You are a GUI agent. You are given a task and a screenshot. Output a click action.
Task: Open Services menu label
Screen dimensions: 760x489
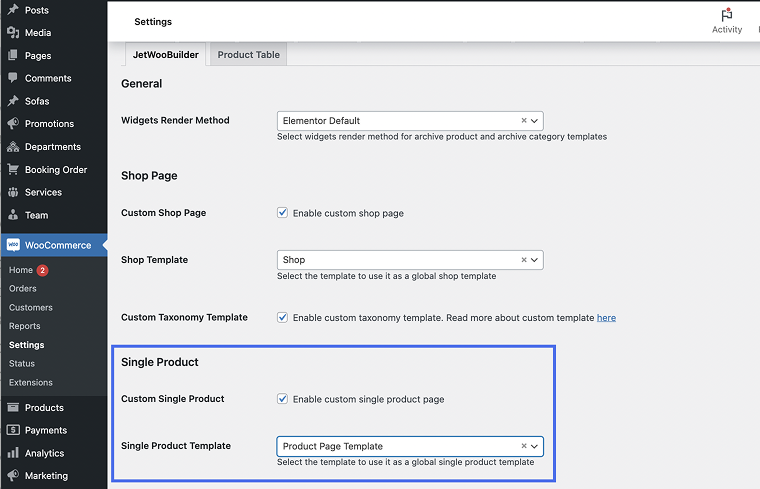click(x=43, y=192)
